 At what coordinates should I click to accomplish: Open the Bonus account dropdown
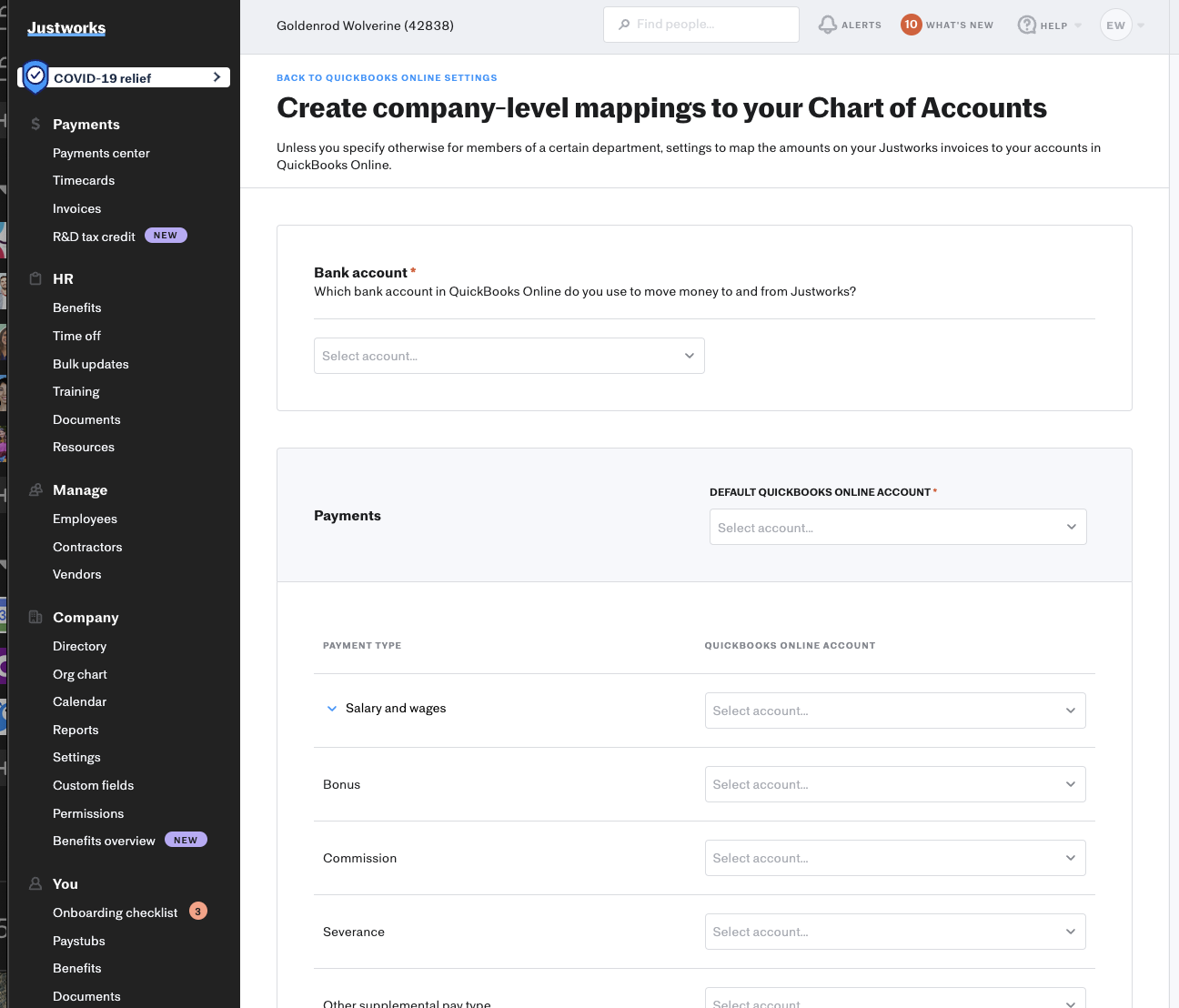895,784
